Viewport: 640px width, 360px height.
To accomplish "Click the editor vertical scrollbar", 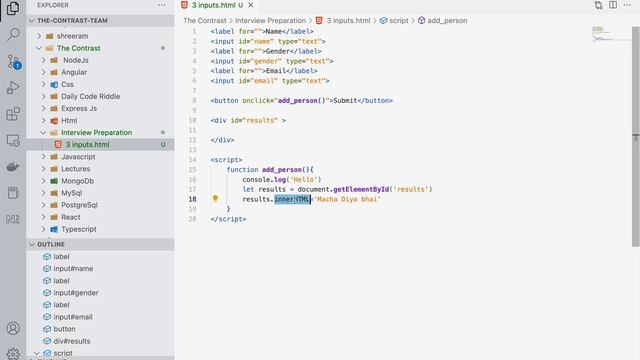I will click(x=636, y=137).
